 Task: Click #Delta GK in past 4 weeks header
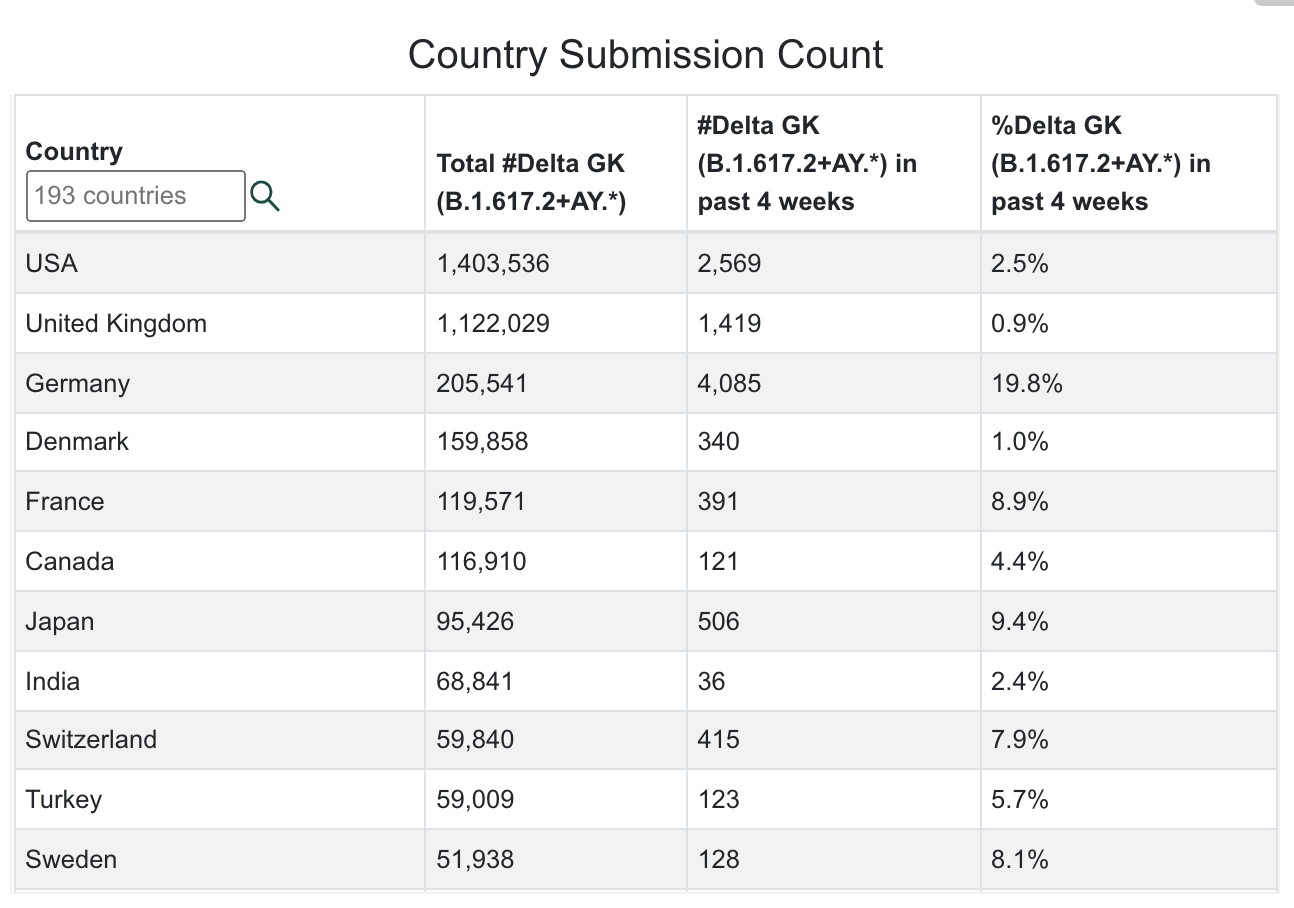coord(807,163)
